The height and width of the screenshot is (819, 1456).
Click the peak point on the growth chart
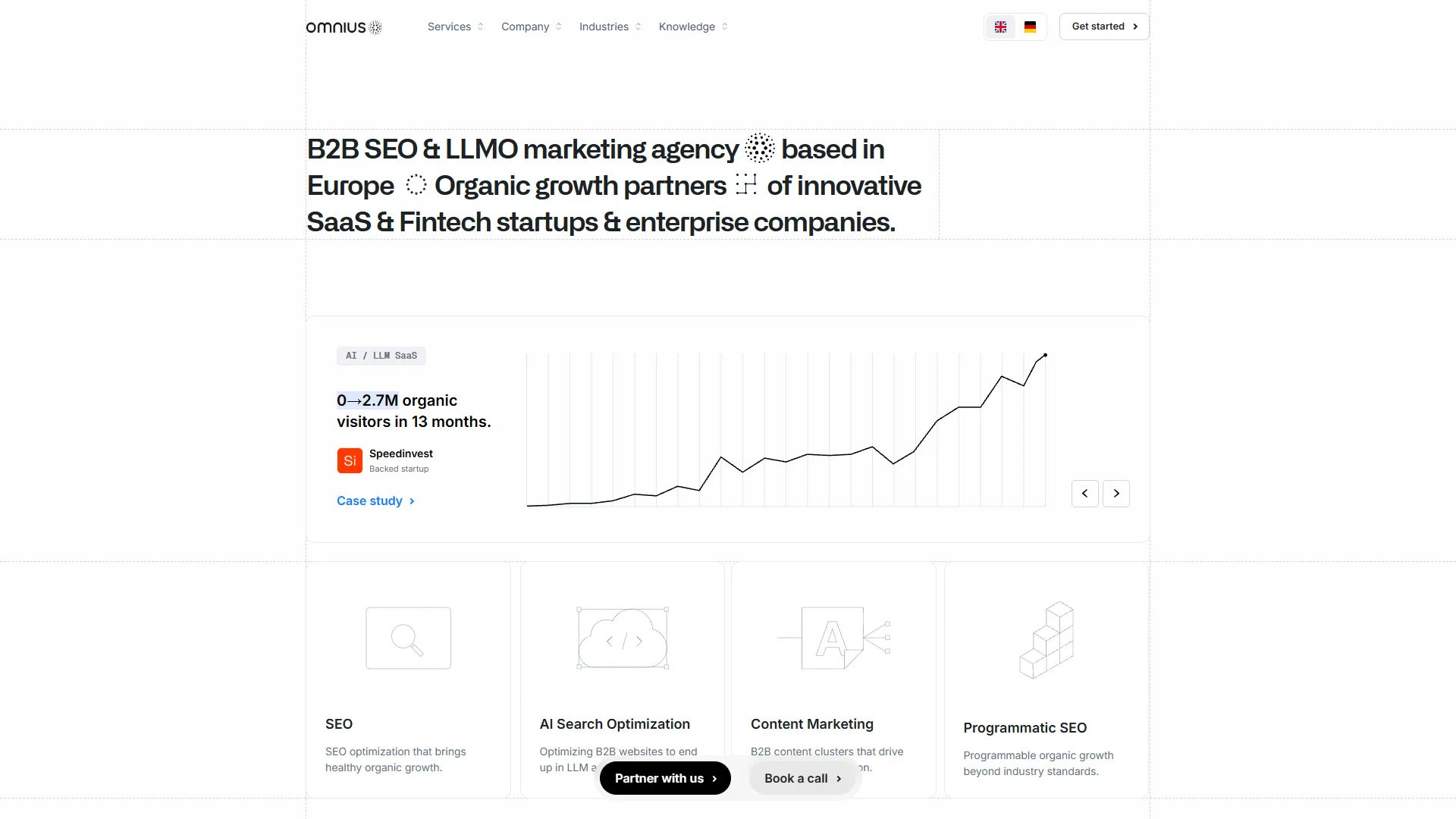tap(1045, 355)
